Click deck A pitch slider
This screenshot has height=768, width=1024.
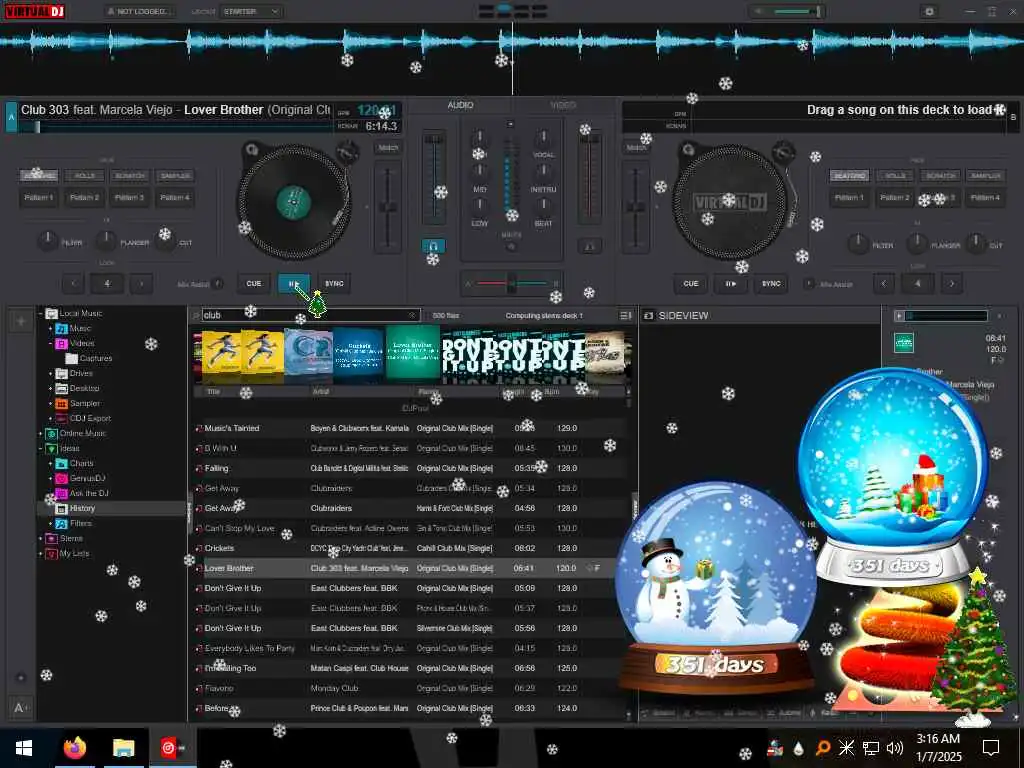click(x=388, y=207)
